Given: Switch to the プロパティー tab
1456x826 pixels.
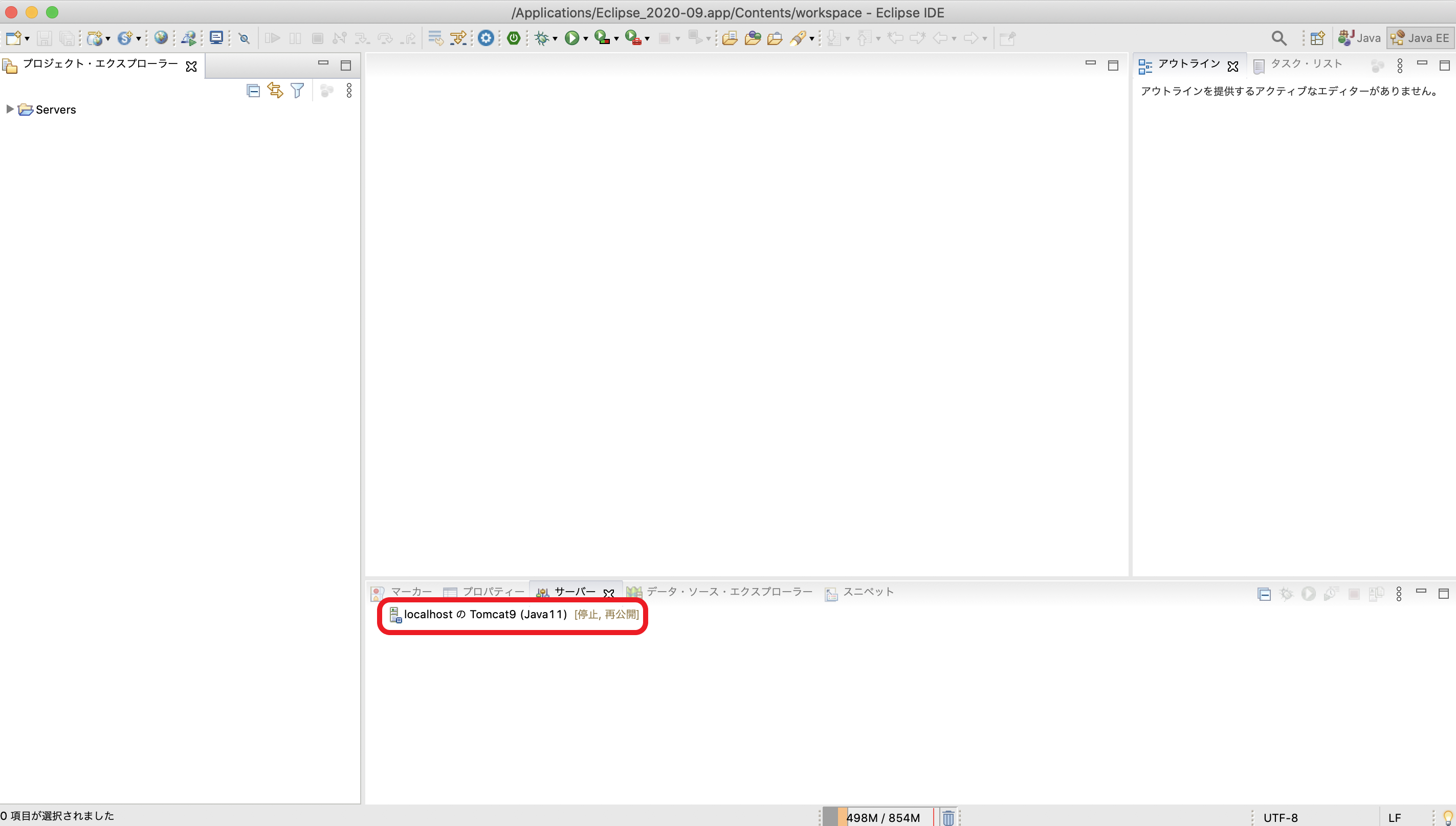Looking at the screenshot, I should pos(483,592).
